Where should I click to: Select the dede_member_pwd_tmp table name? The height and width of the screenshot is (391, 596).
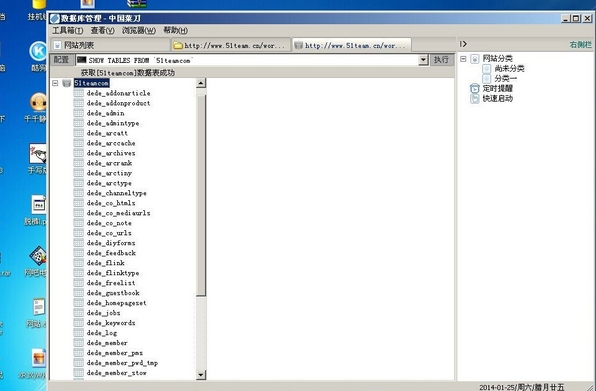(122, 363)
